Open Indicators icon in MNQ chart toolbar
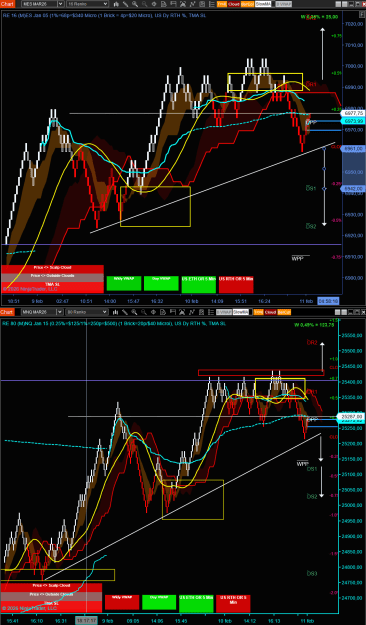 (192, 312)
